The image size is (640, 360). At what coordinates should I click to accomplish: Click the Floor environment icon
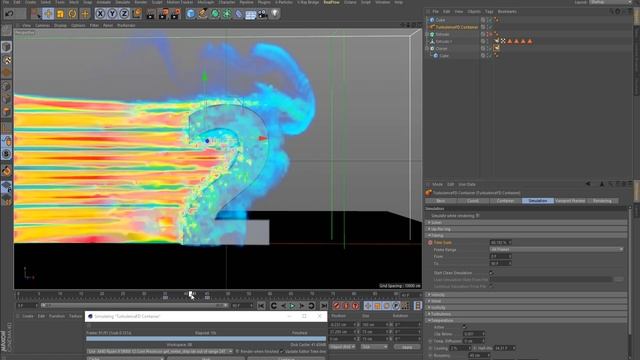251,15
